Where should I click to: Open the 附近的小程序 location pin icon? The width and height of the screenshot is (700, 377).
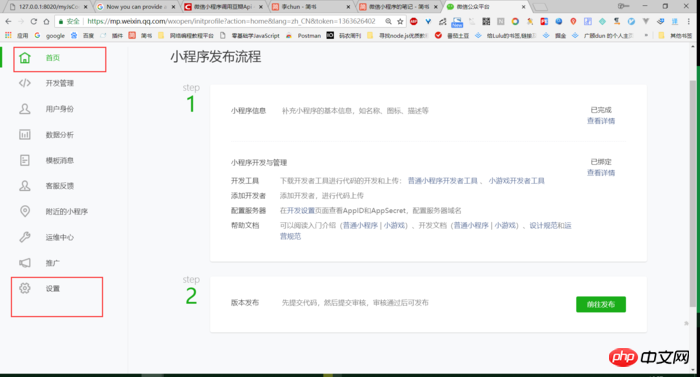pyautogui.click(x=25, y=211)
